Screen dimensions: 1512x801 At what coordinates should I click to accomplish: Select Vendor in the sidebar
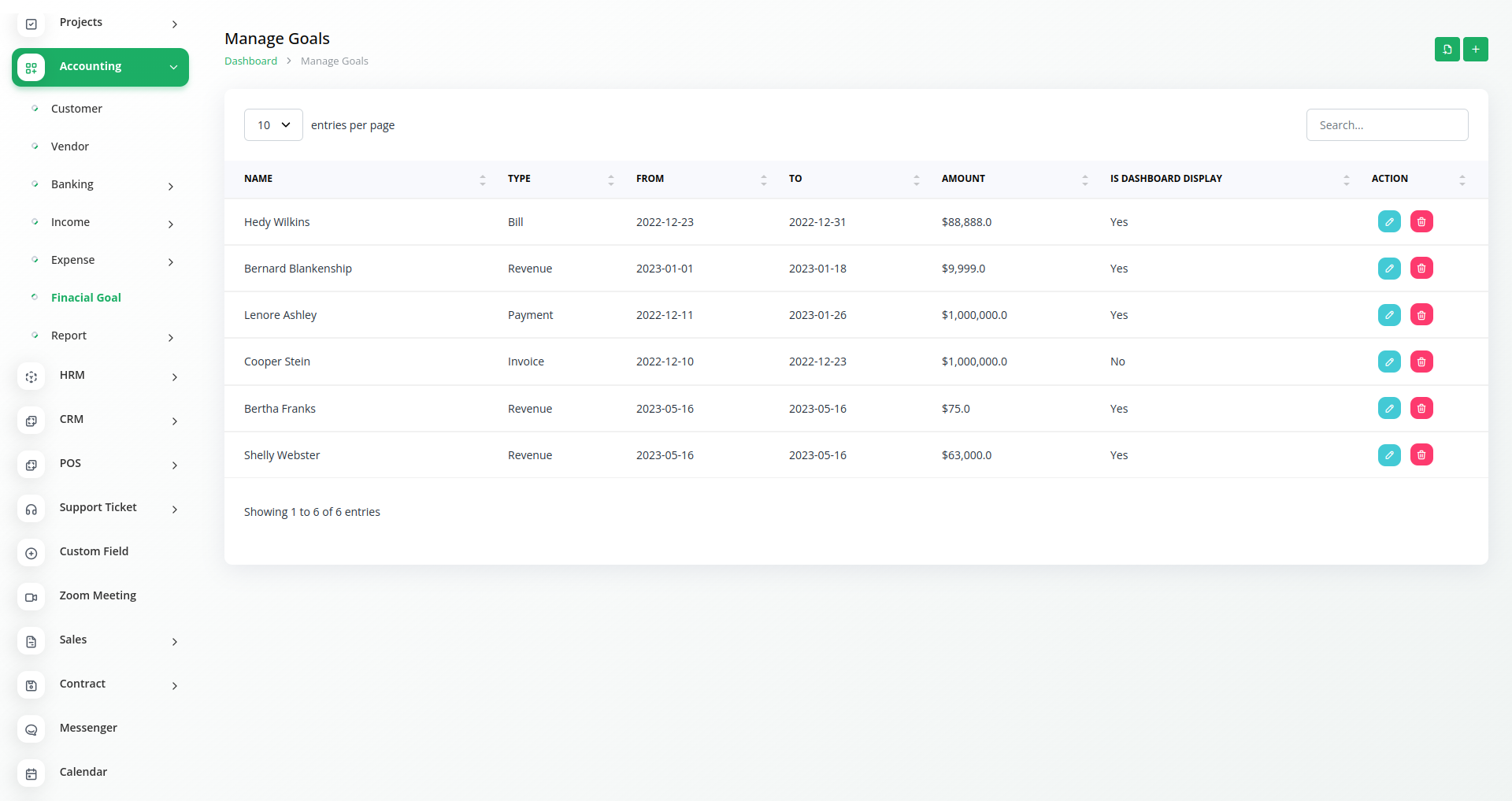pyautogui.click(x=70, y=146)
